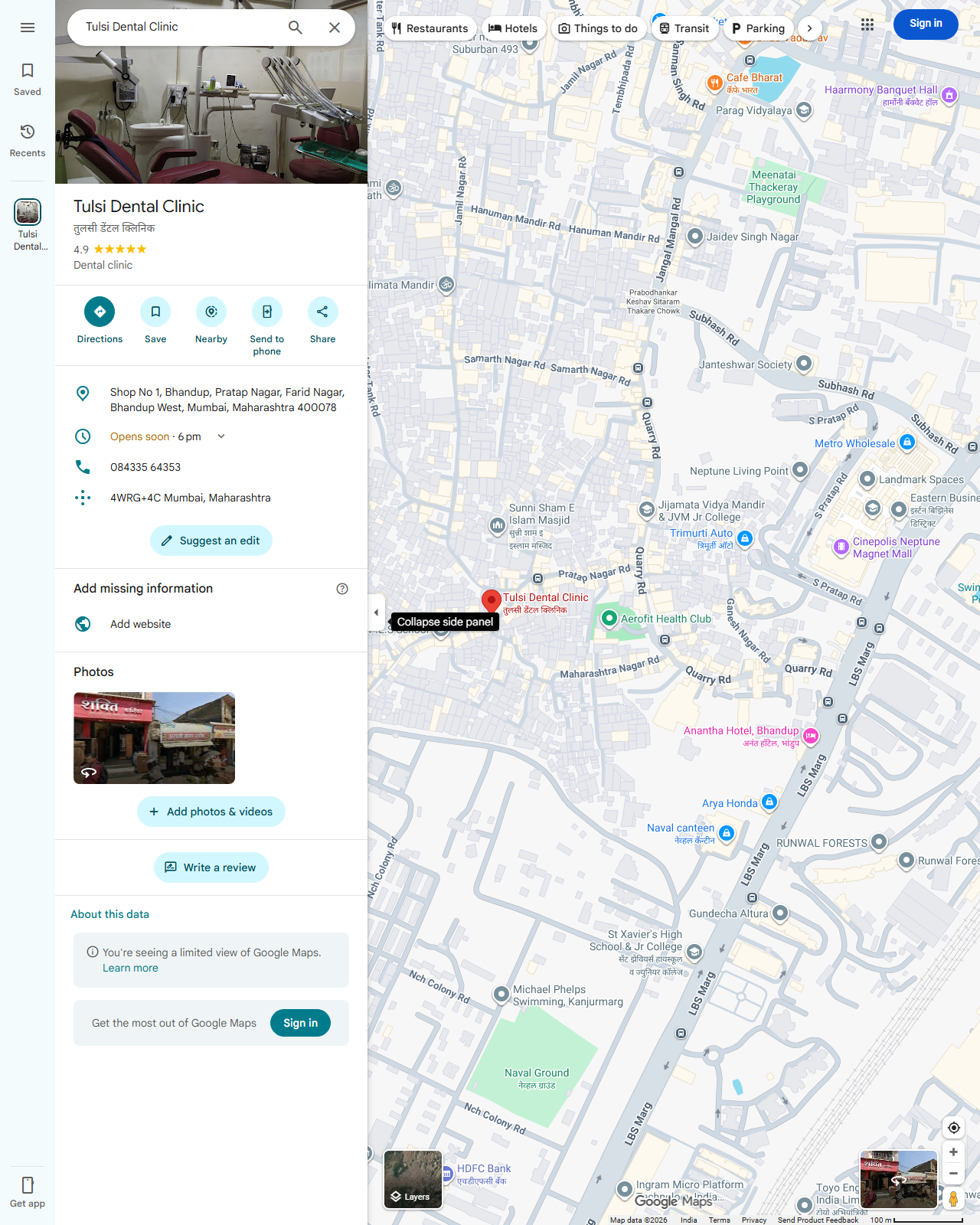
Task: Show more category chips arrow
Action: pos(809,28)
